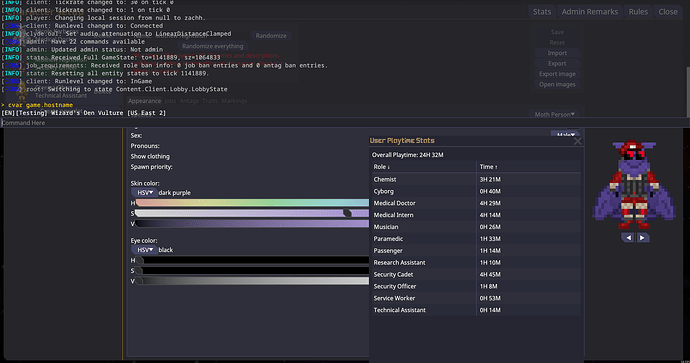The height and width of the screenshot is (363, 690).
Task: Select the Service Worker row
Action: (476, 298)
